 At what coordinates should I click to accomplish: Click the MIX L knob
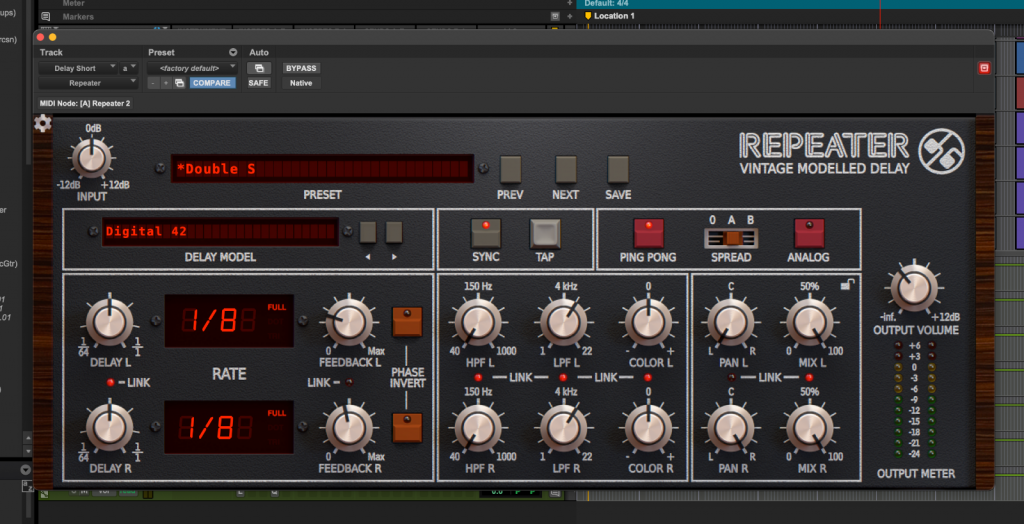click(x=810, y=323)
